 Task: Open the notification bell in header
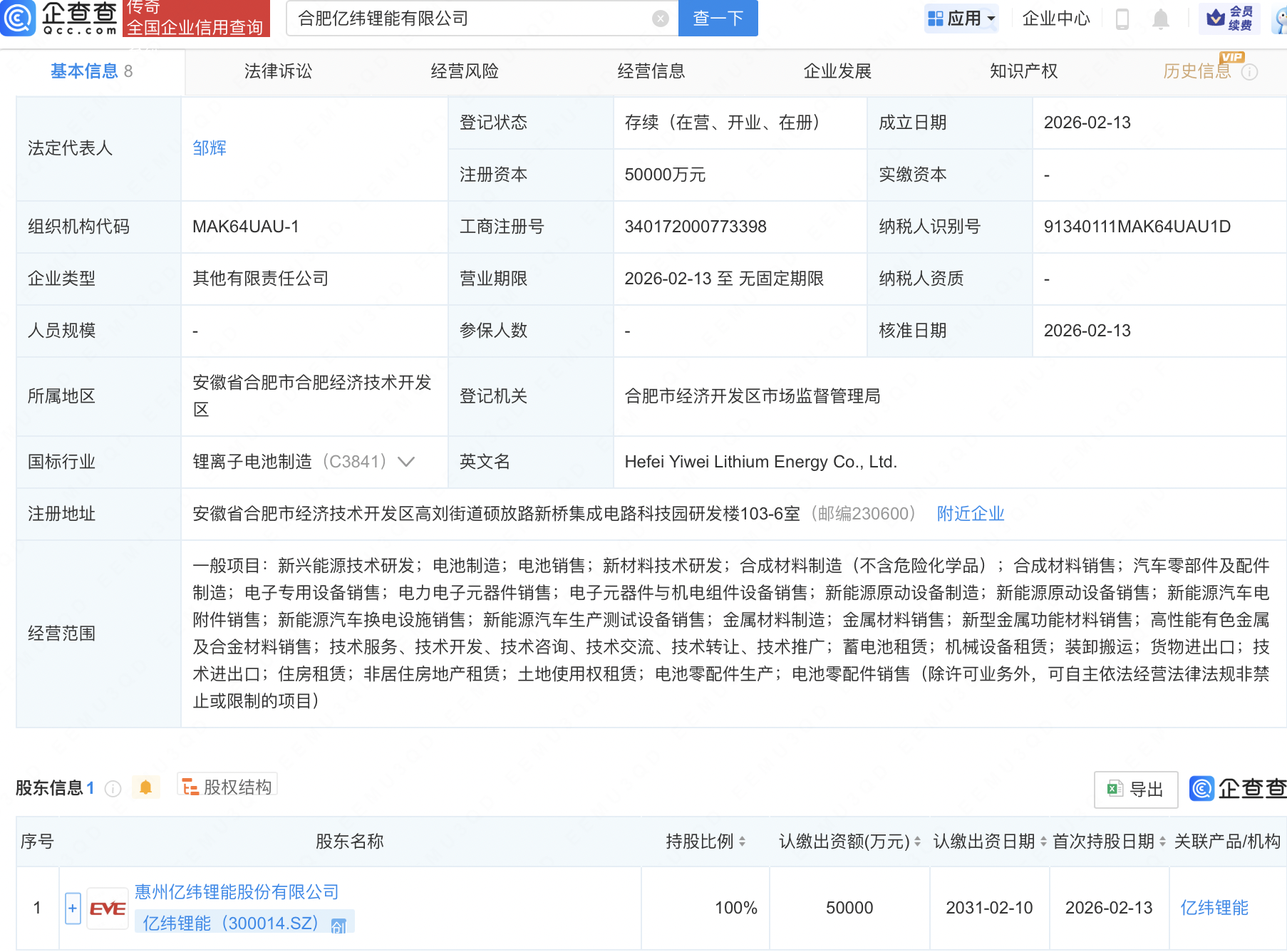1161,19
